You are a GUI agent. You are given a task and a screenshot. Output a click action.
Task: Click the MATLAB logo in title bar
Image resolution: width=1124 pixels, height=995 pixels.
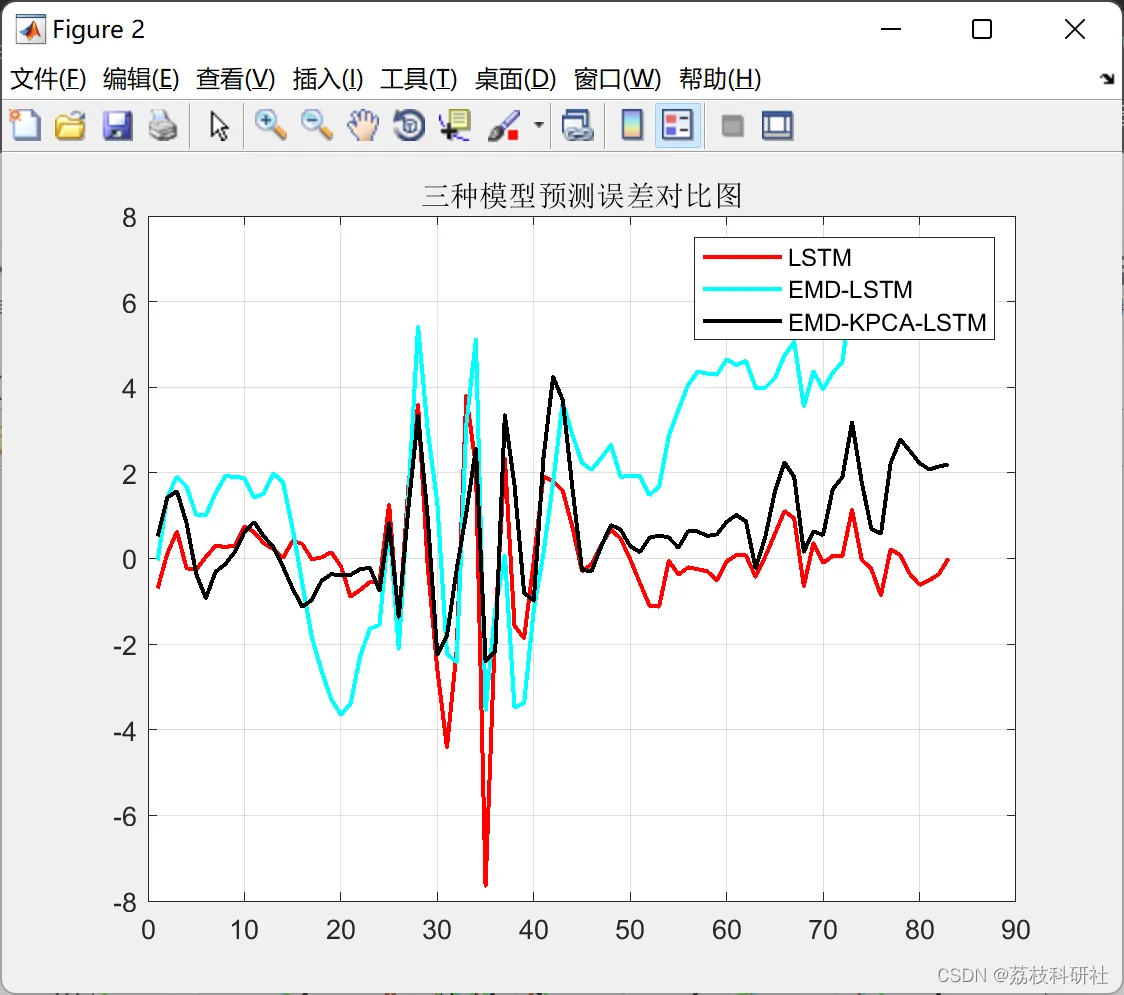31,29
